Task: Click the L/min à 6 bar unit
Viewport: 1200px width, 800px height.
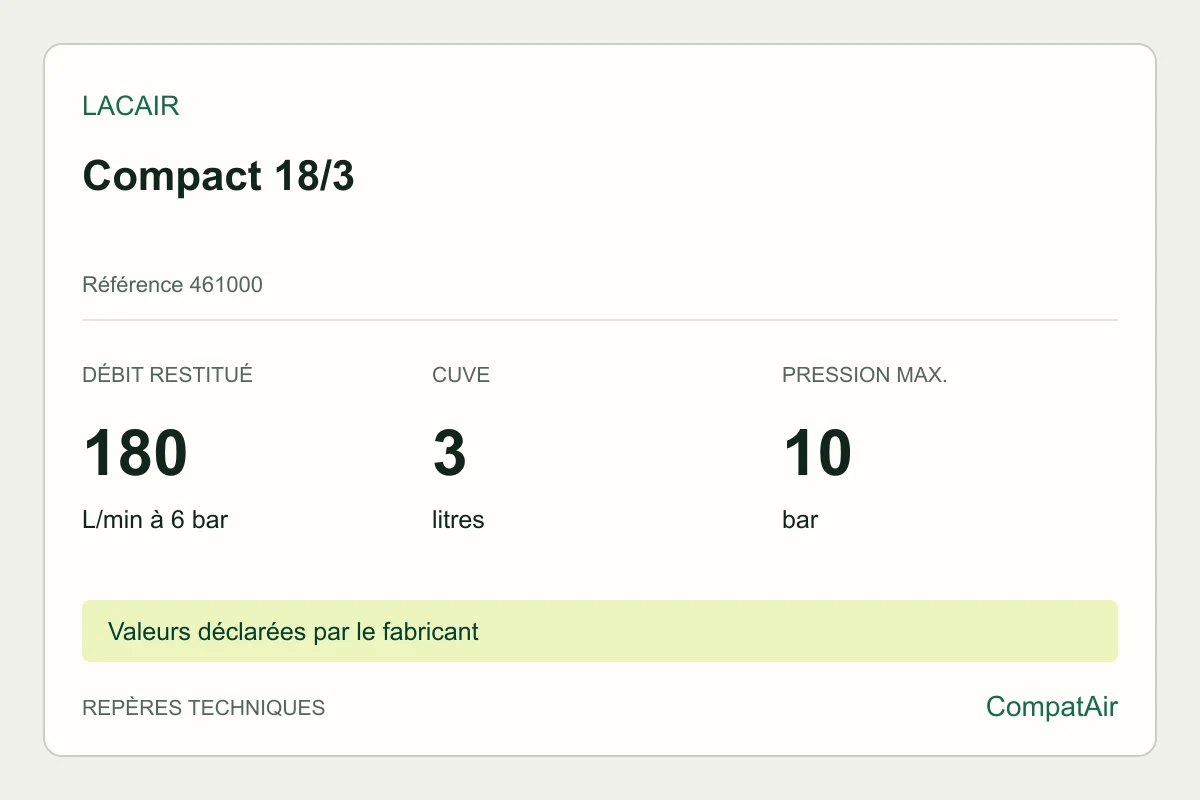Action: (155, 520)
